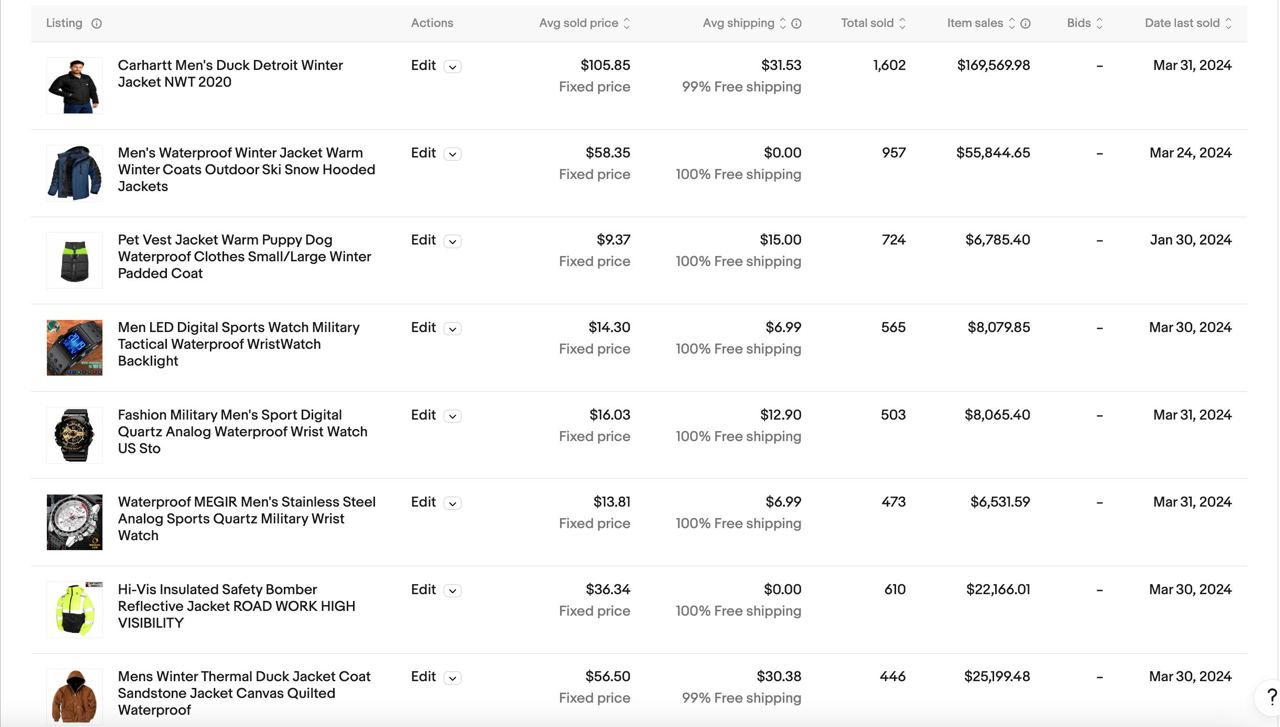The height and width of the screenshot is (727, 1280).
Task: Select the Mar 24, 2024 date cell
Action: (1191, 153)
